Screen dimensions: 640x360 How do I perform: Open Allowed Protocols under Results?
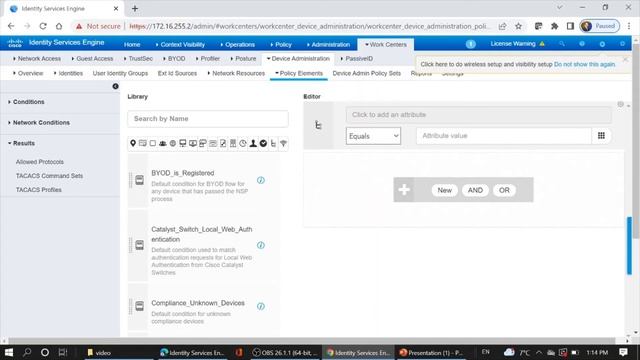click(x=40, y=162)
